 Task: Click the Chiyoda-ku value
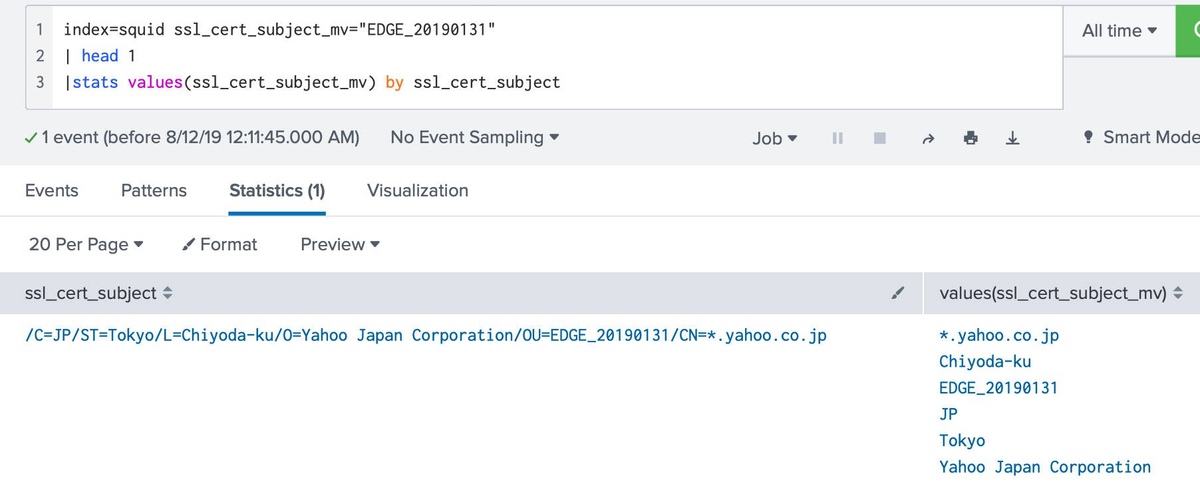coord(985,361)
